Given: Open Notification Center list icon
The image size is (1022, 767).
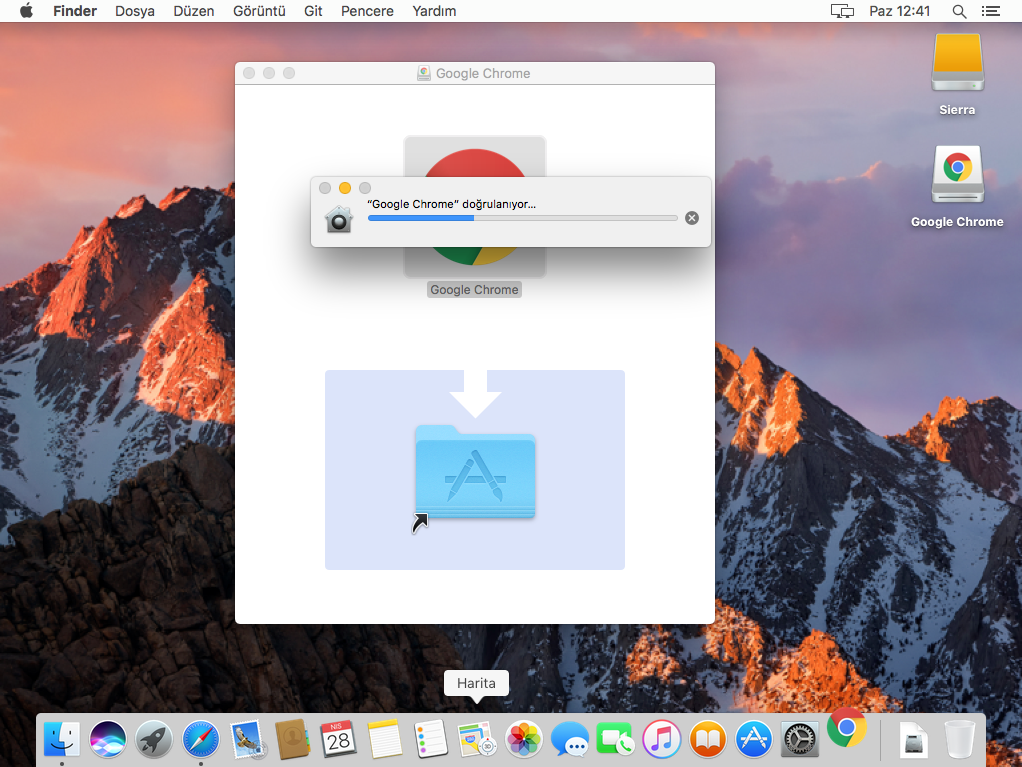Looking at the screenshot, I should [x=991, y=11].
